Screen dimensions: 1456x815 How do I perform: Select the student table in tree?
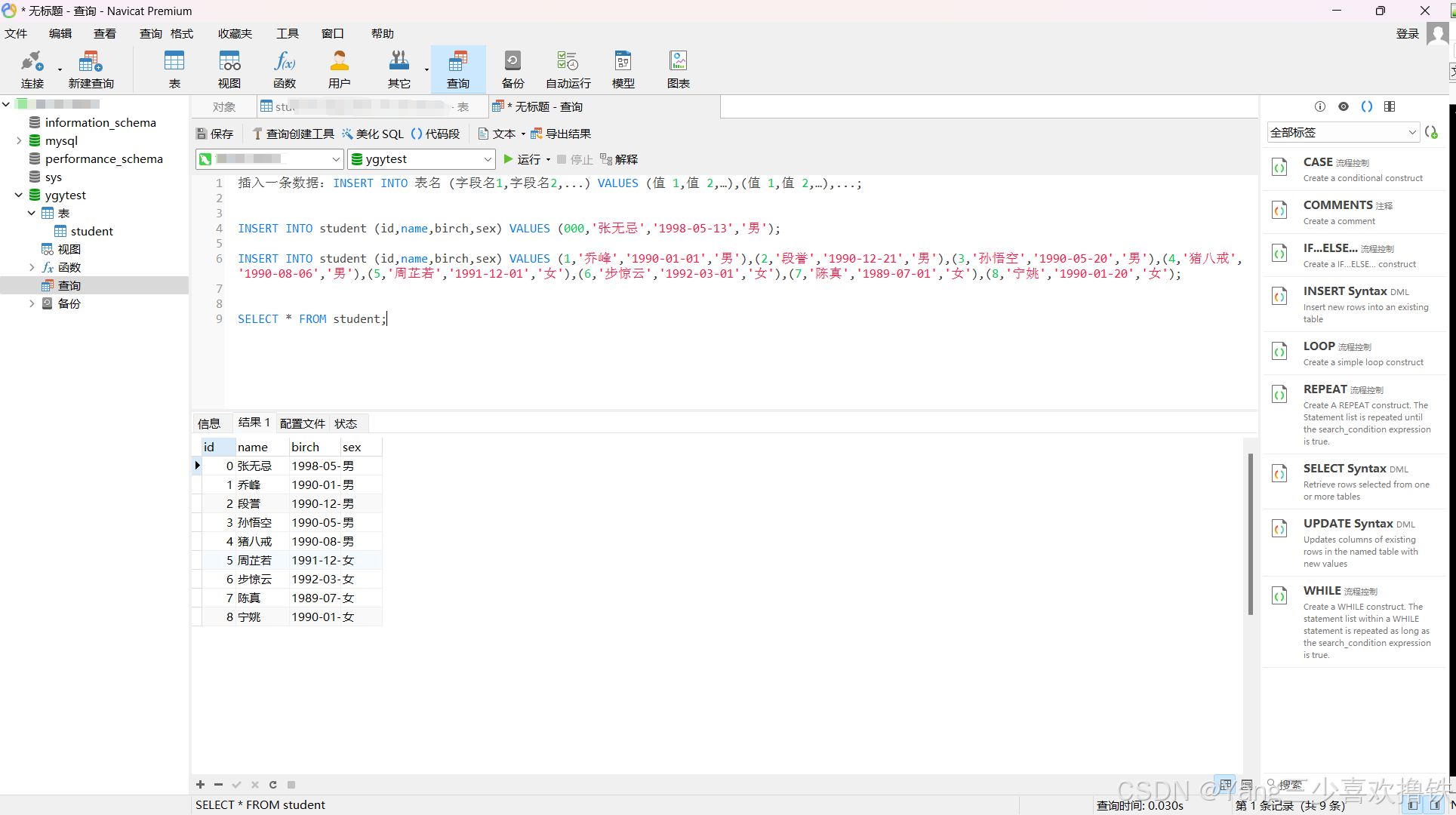click(x=91, y=231)
